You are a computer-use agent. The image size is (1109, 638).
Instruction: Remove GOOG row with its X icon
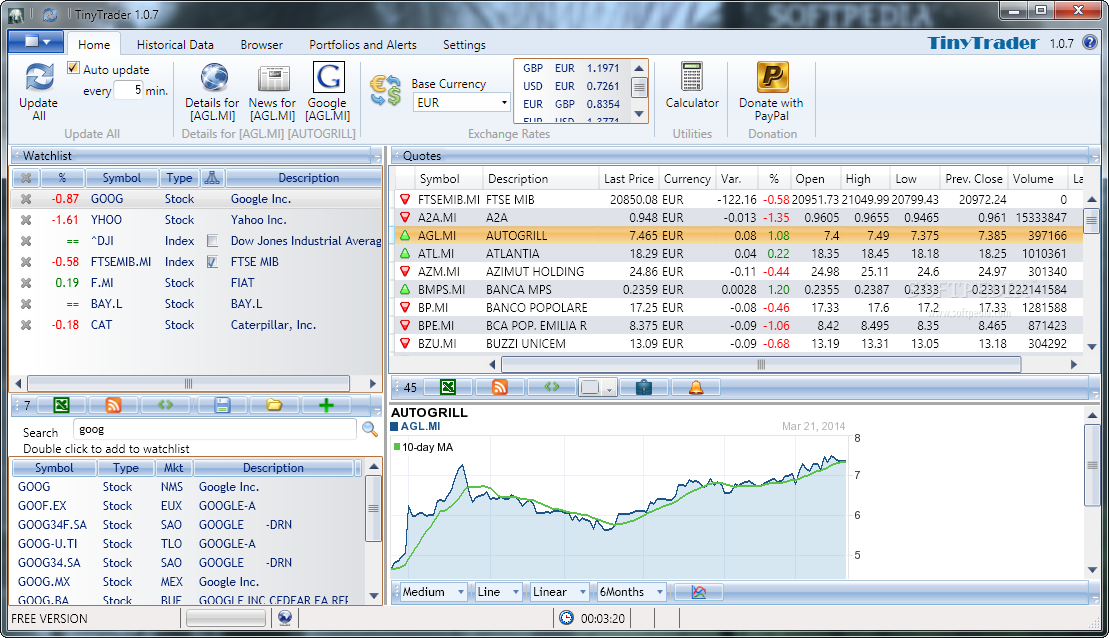26,199
